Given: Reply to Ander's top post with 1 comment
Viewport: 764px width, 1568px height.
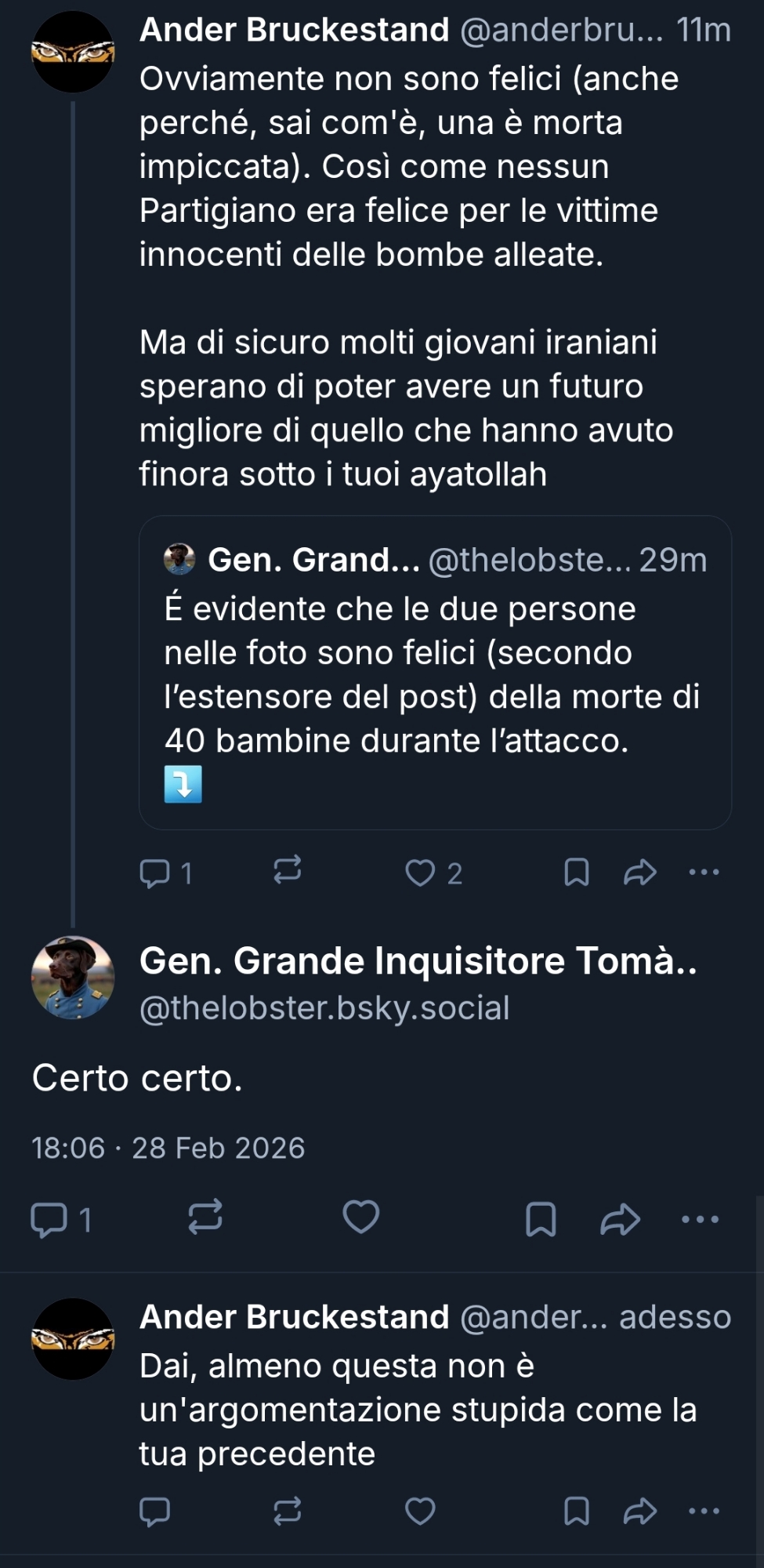Looking at the screenshot, I should click(154, 873).
